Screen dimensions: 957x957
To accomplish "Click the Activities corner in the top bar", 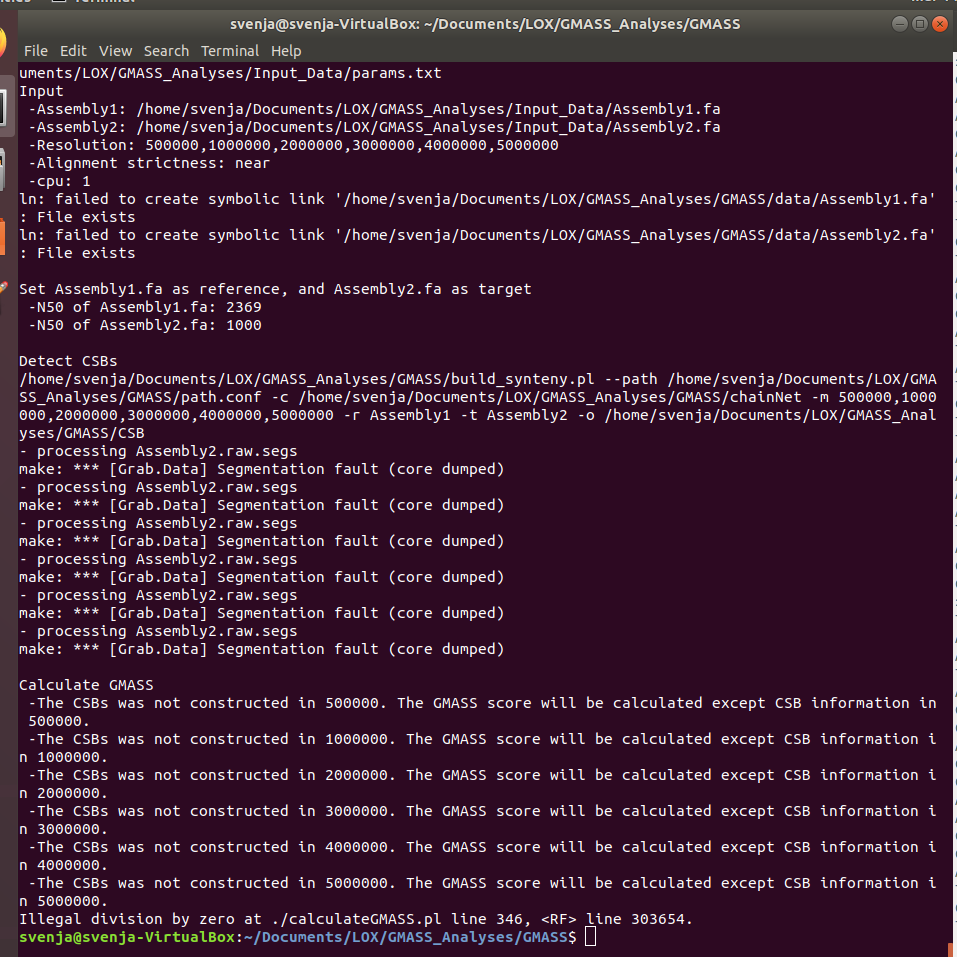I will [10, 3].
